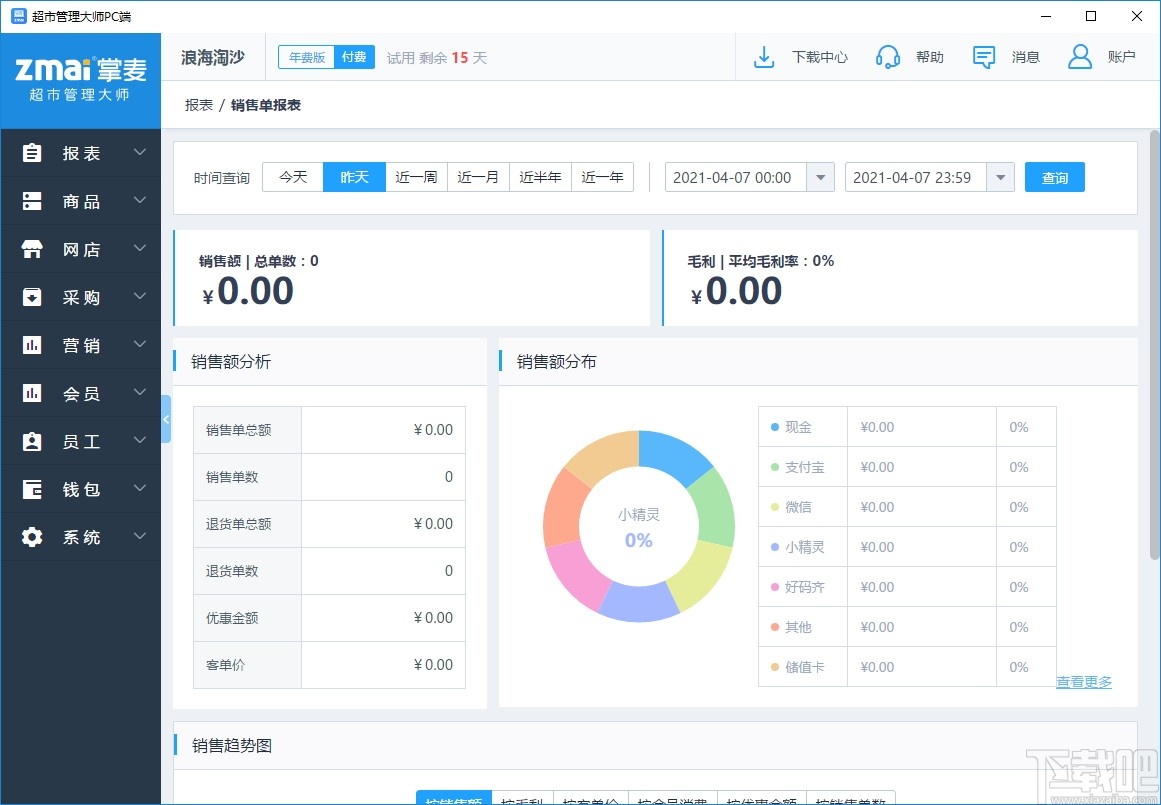Switch the plan toggle to 年费版

click(x=306, y=57)
